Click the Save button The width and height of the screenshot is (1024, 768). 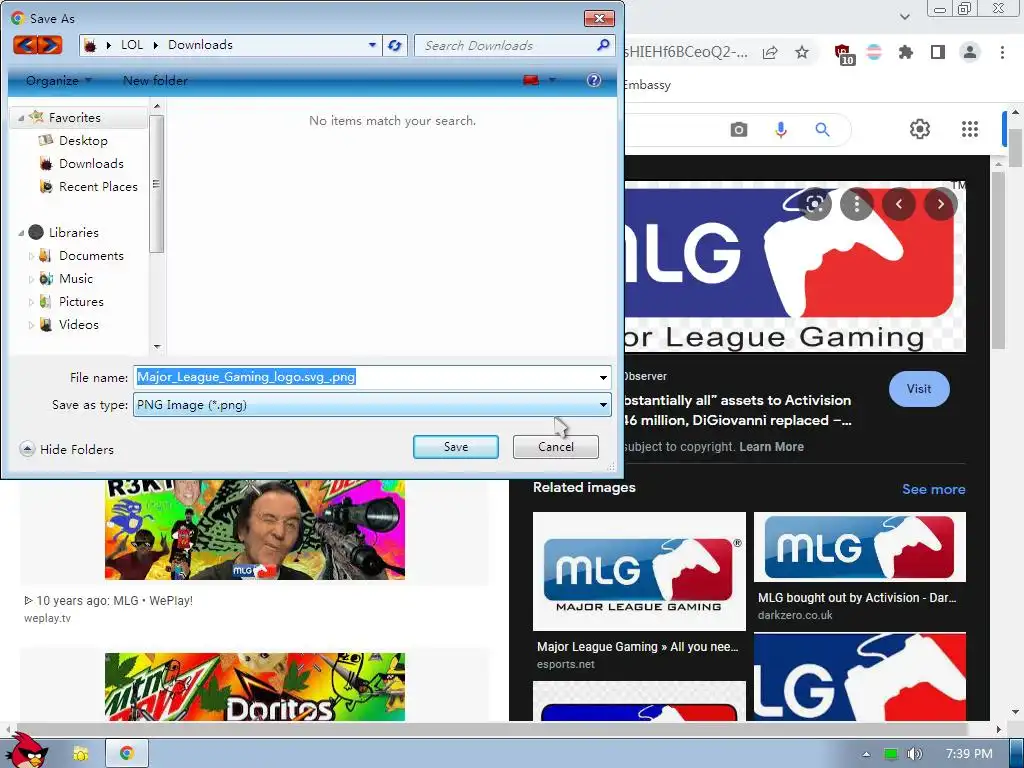[456, 447]
